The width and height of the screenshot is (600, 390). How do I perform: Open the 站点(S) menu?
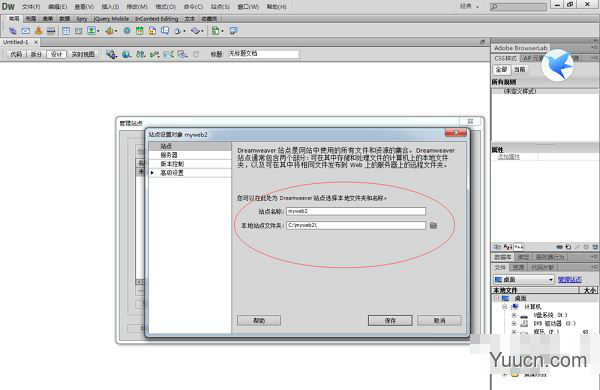[x=220, y=7]
